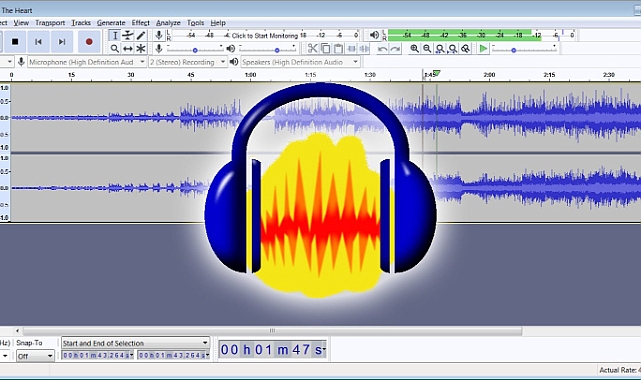Start recording with the red Record button
This screenshot has width=641, height=380.
(89, 42)
